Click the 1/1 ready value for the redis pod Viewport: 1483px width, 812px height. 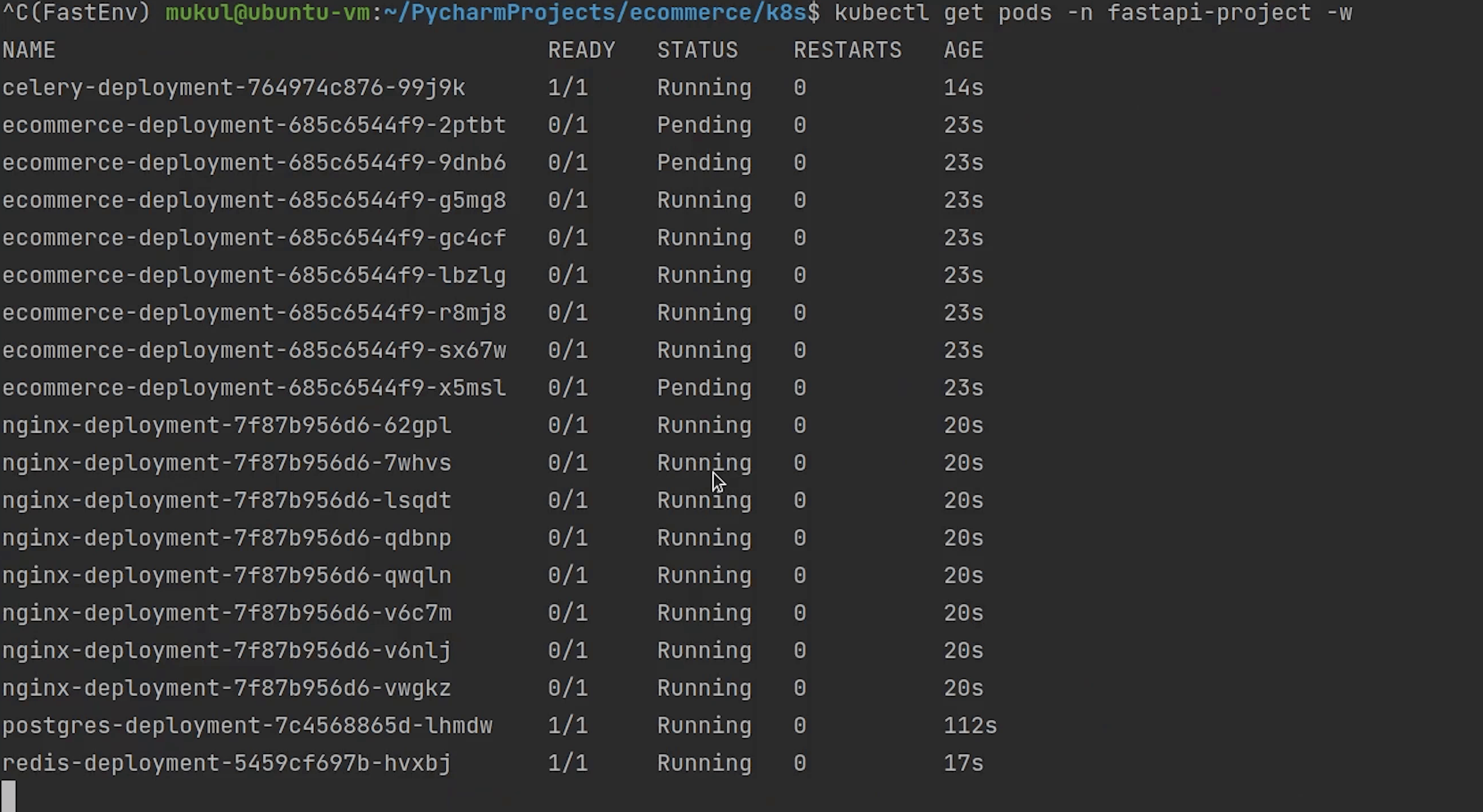(x=567, y=763)
